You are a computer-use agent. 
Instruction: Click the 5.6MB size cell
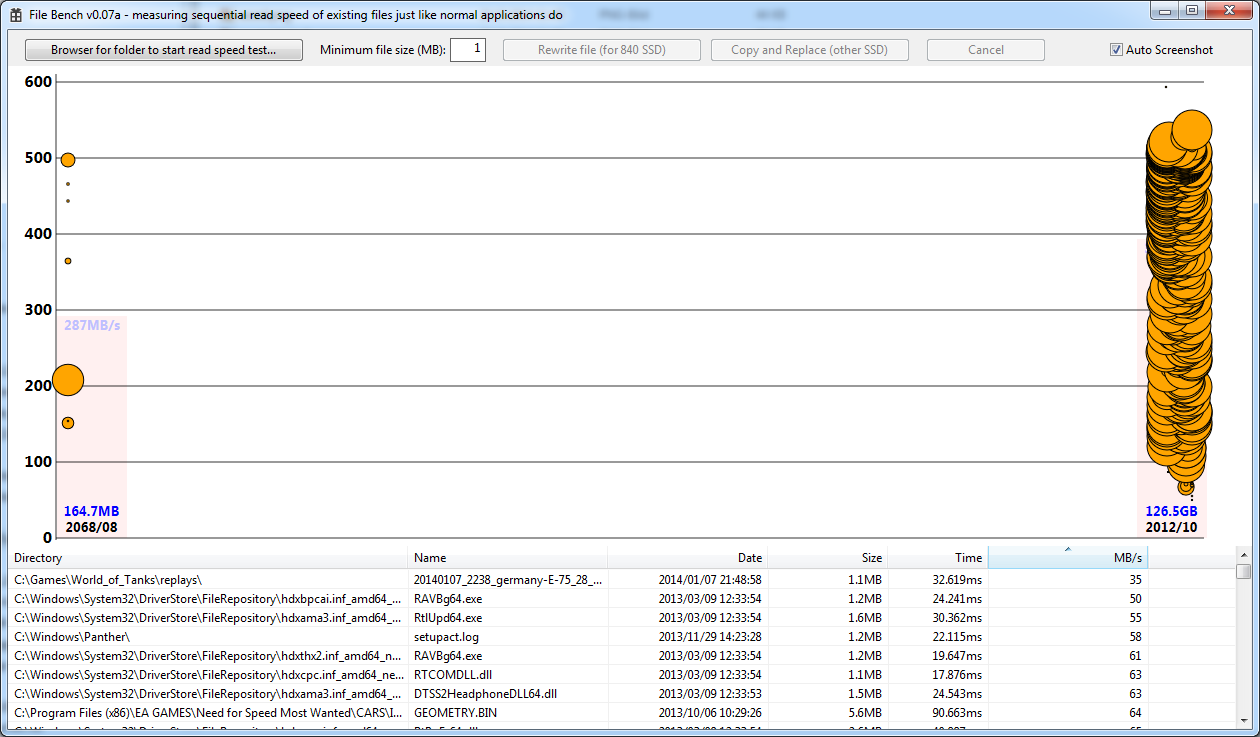click(x=865, y=713)
